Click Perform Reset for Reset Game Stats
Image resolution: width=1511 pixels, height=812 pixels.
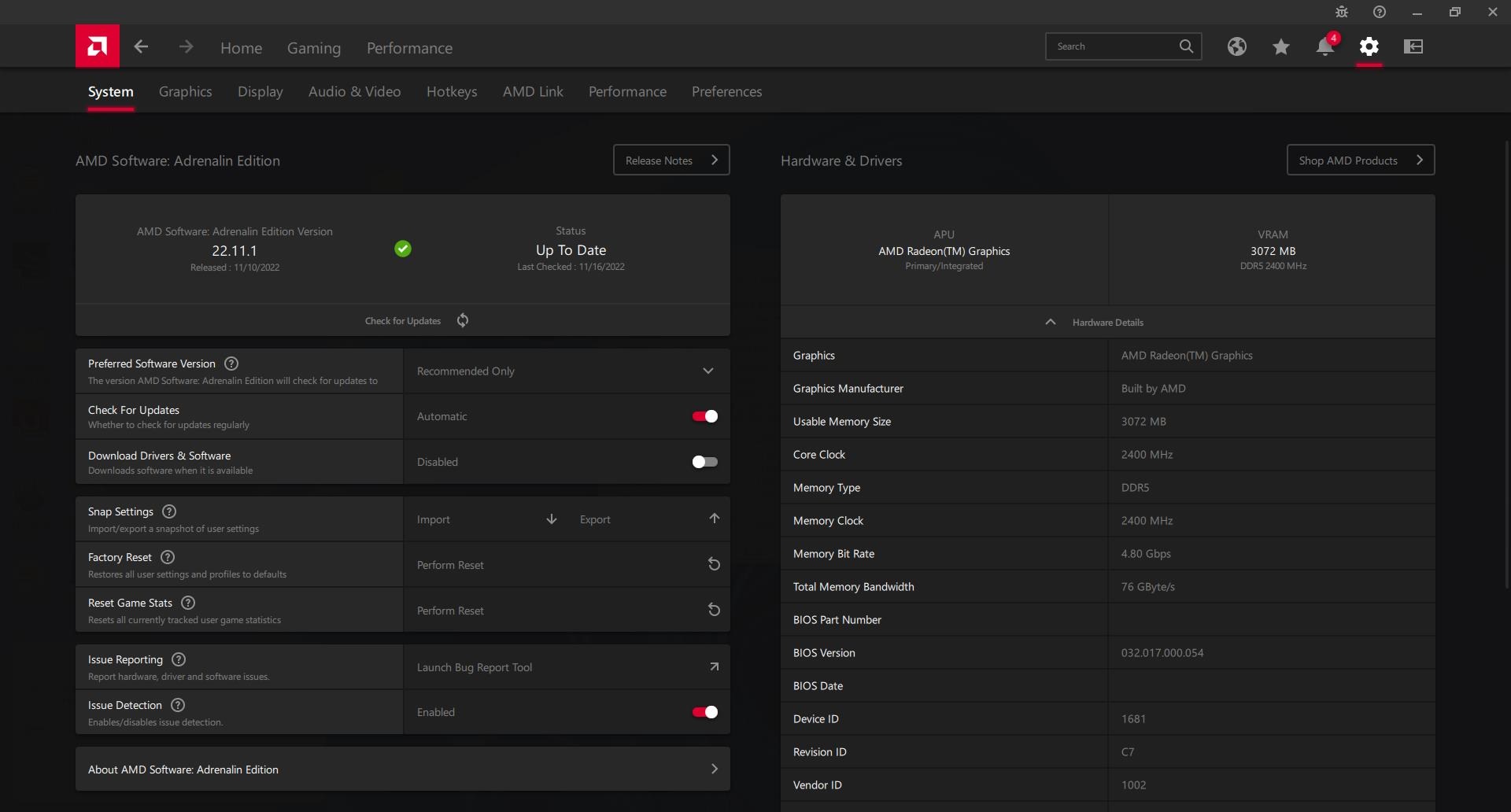(567, 611)
